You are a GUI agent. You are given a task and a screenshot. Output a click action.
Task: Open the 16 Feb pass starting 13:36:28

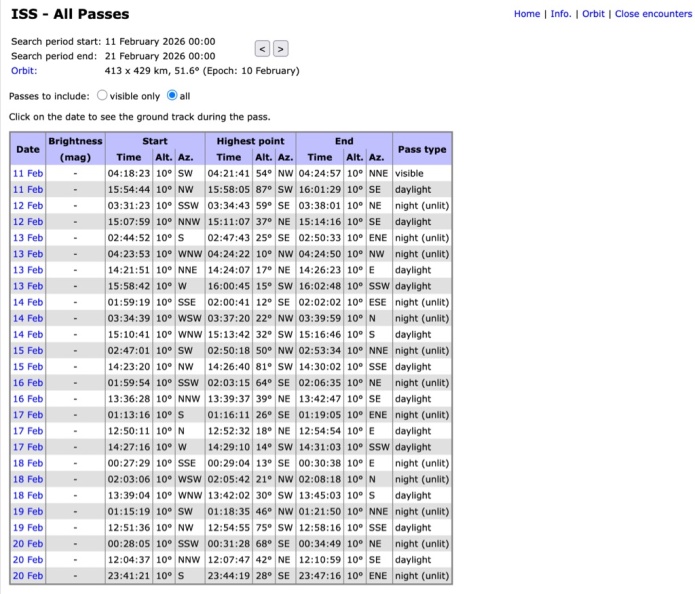click(x=27, y=398)
